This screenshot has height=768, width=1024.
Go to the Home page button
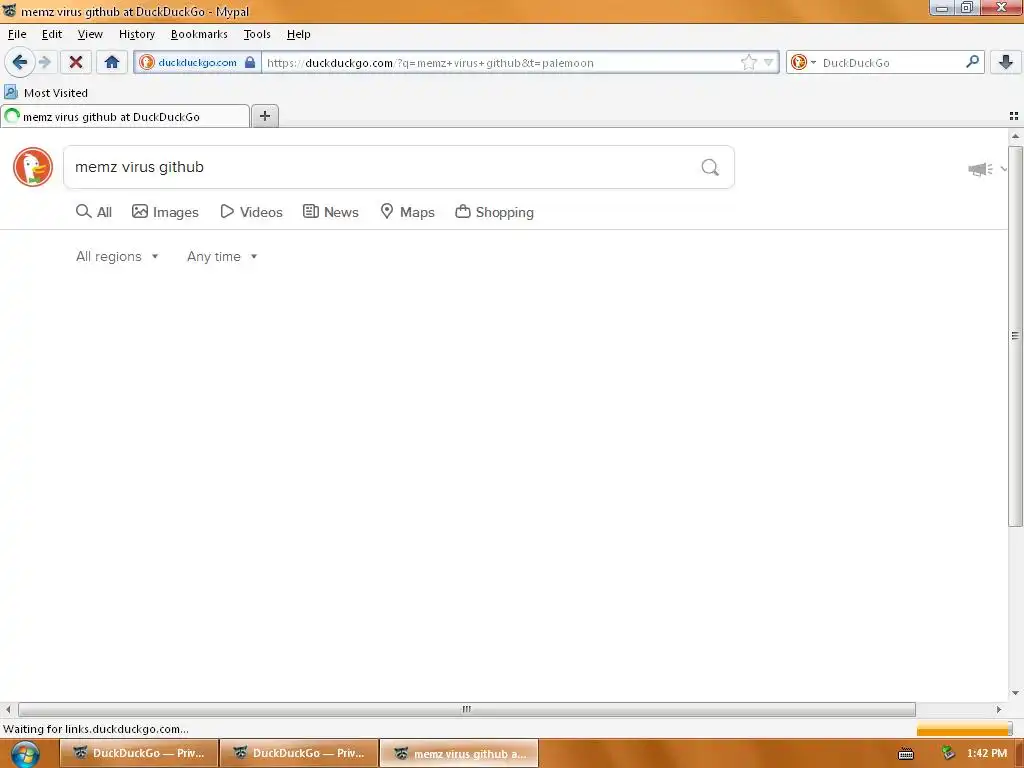tap(112, 62)
